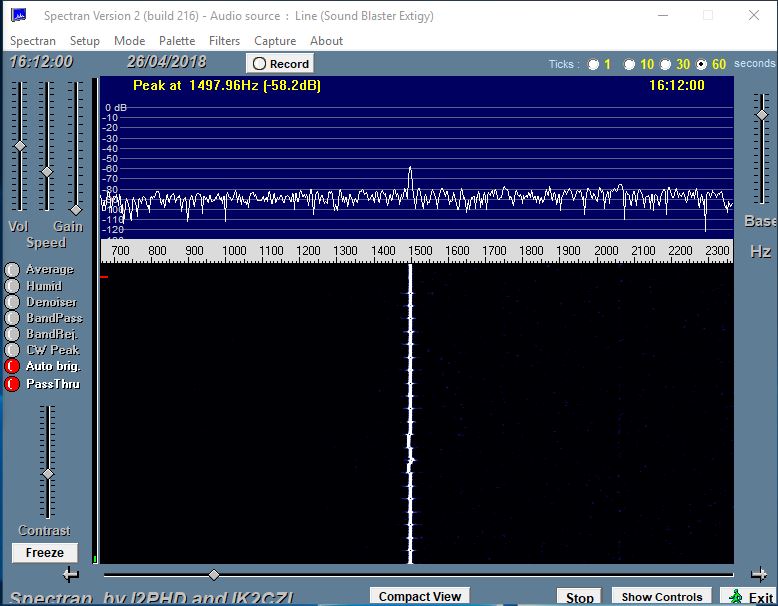Screen dimensions: 778x606
Task: Select the 10 seconds ticks radio button
Action: (629, 64)
